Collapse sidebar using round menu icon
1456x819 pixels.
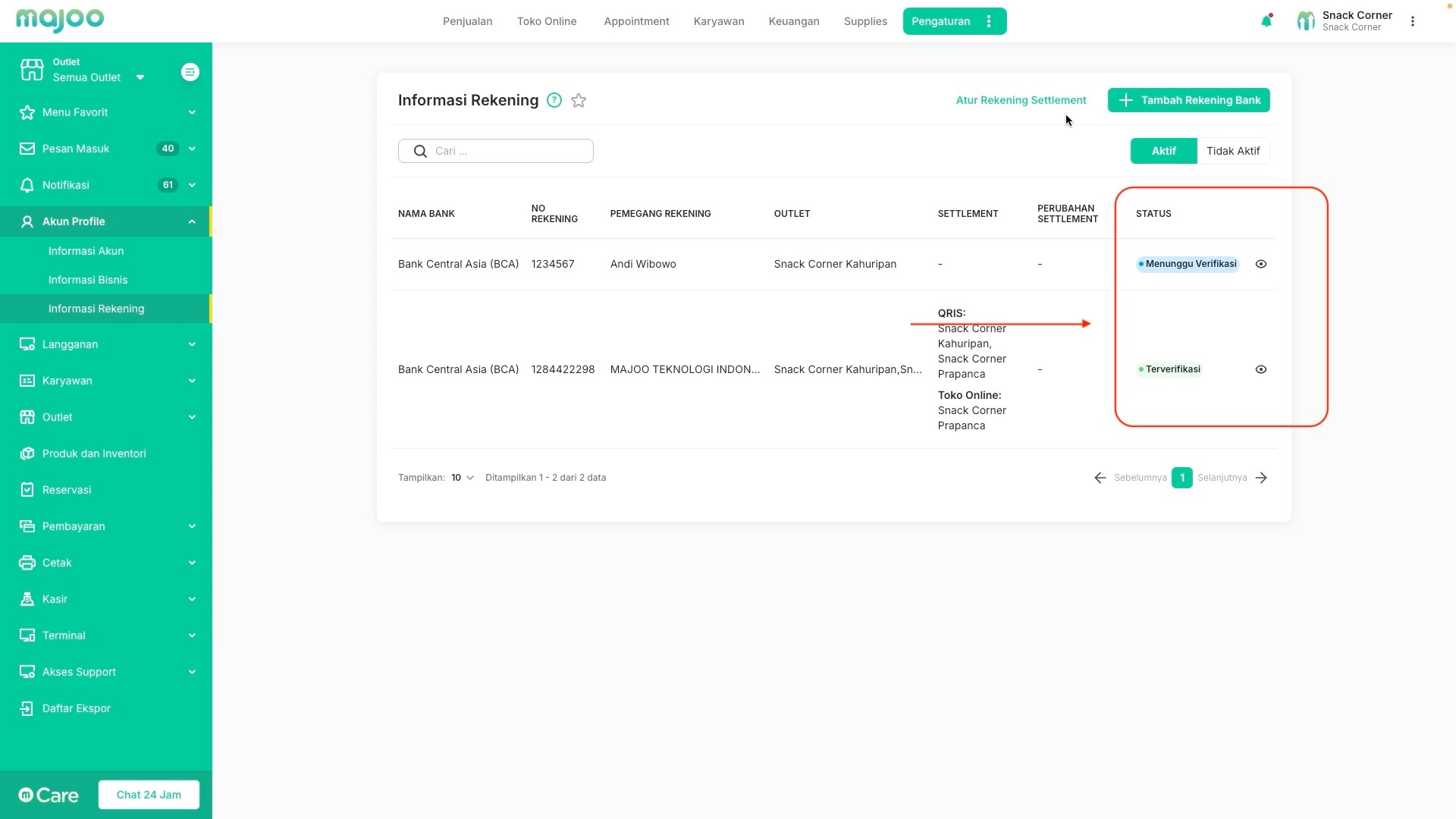190,72
